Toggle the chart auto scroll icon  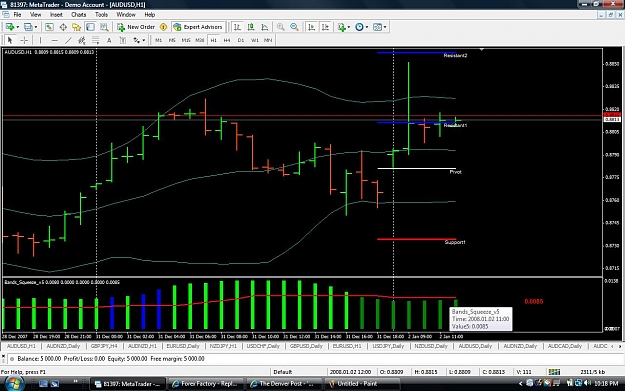tap(312, 27)
